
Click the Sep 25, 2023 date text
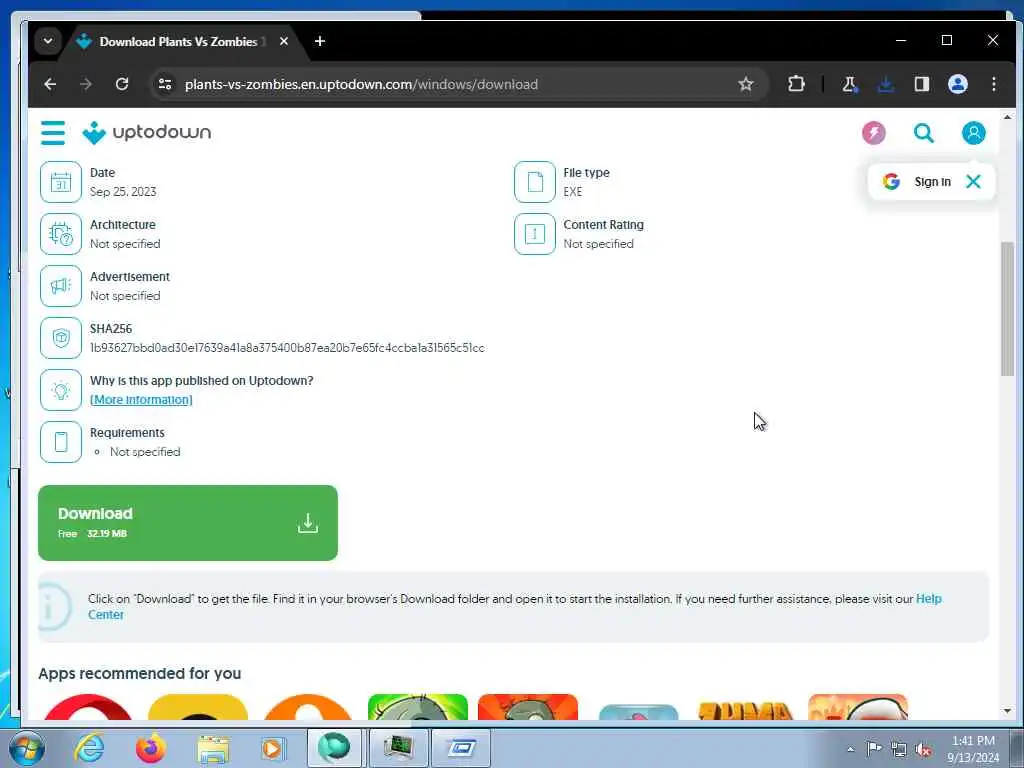tap(123, 192)
